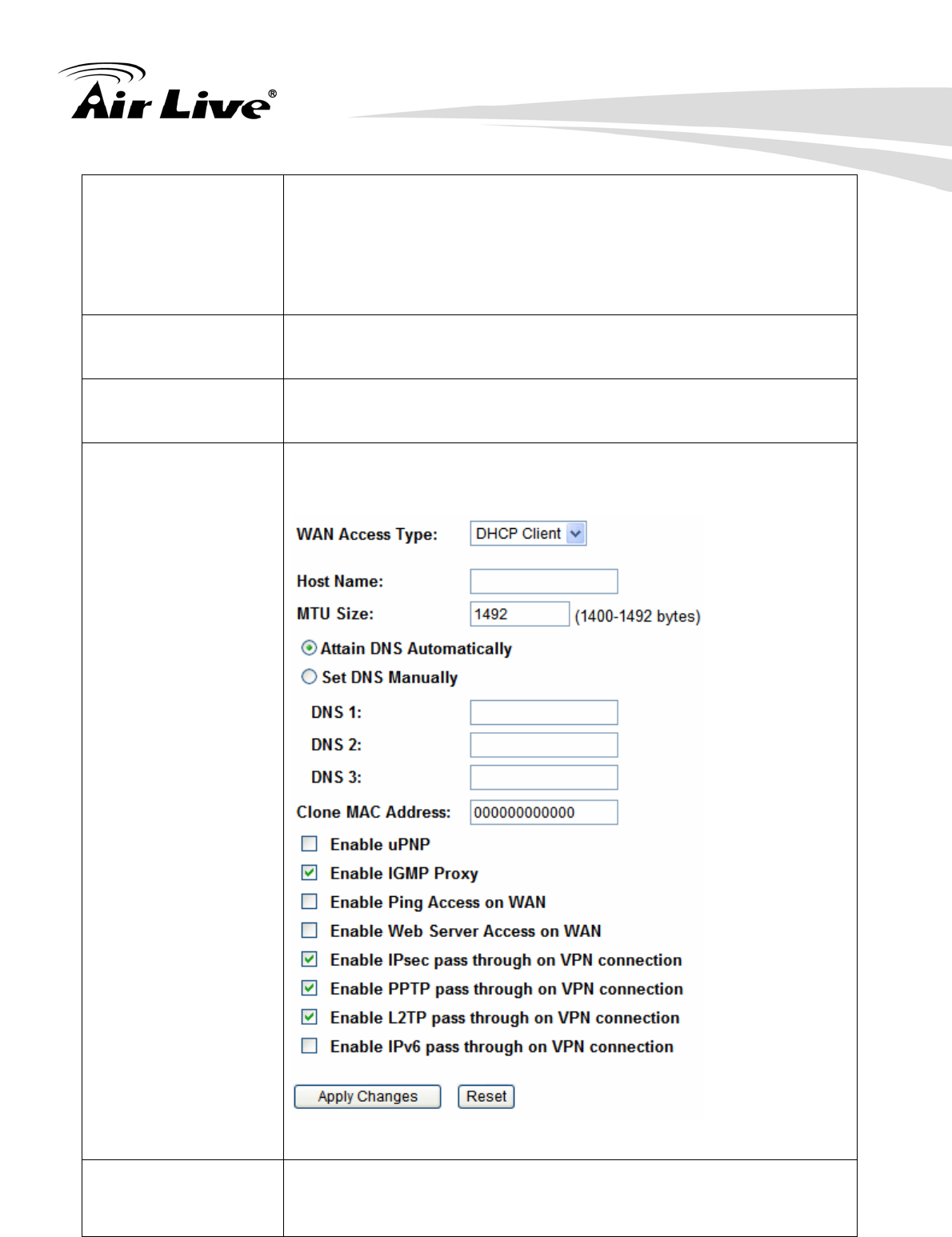This screenshot has width=952, height=1237.
Task: Click the Reset button
Action: tap(486, 1096)
